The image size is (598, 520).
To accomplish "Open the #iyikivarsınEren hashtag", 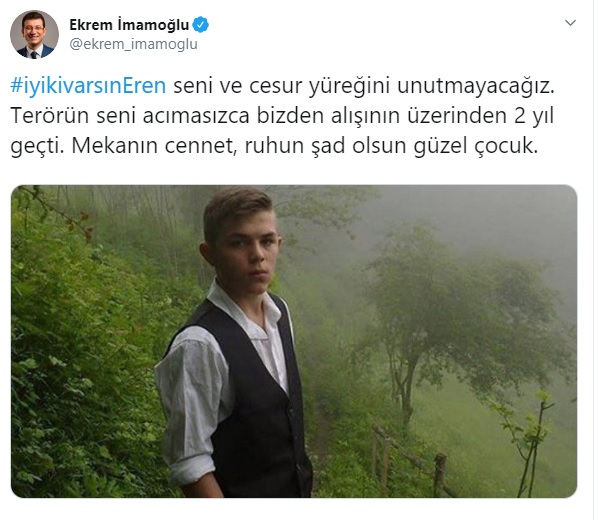I will coord(88,86).
